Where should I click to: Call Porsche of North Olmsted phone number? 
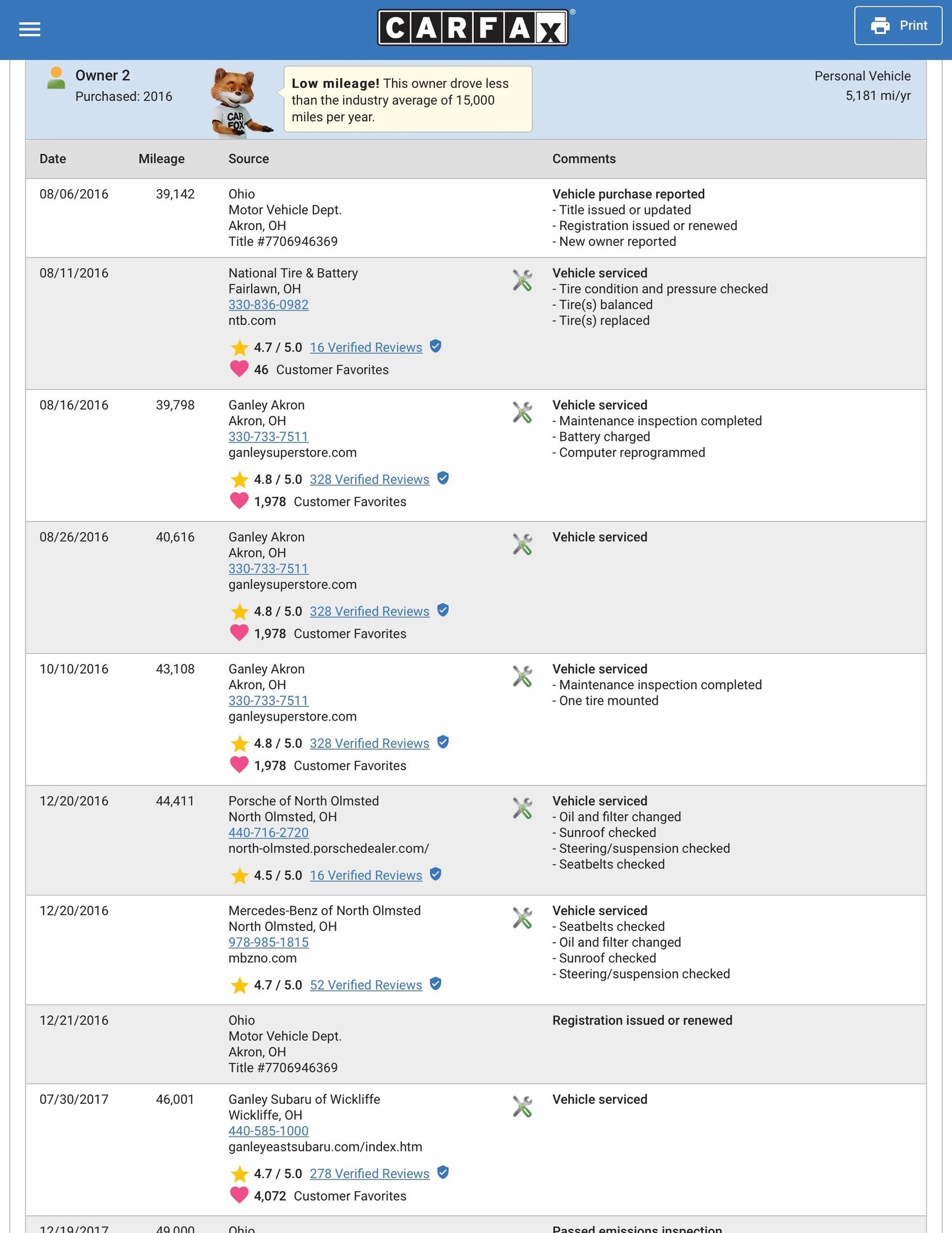click(268, 833)
